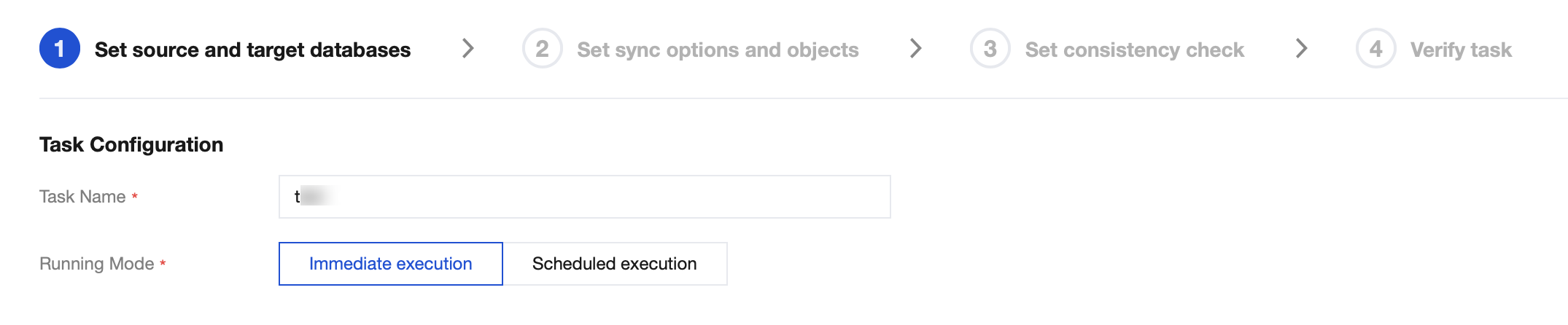The width and height of the screenshot is (1568, 325).
Task: Open the 'Set source and target databases' step
Action: coord(252,50)
